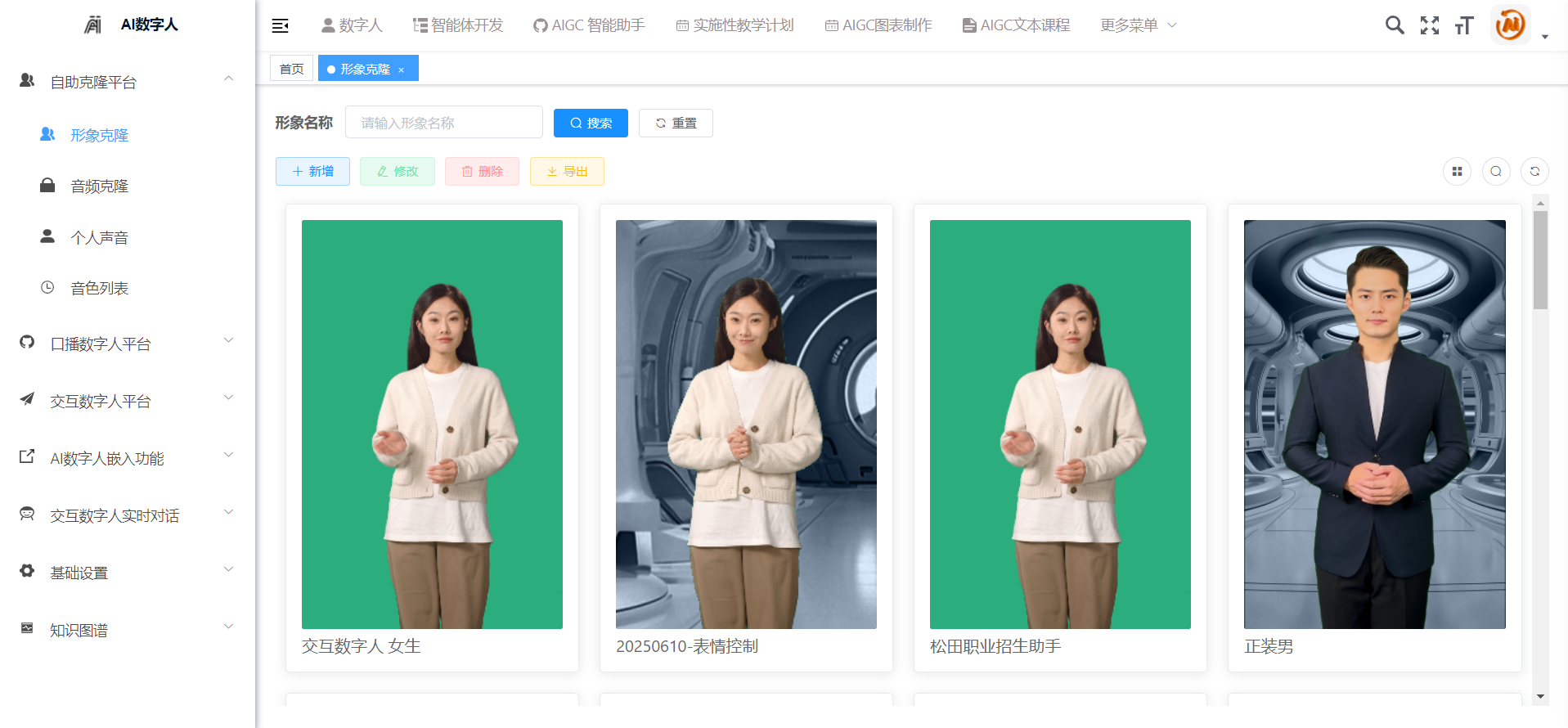
Task: Click the 交互数字人平台 paper plane icon
Action: tap(27, 398)
